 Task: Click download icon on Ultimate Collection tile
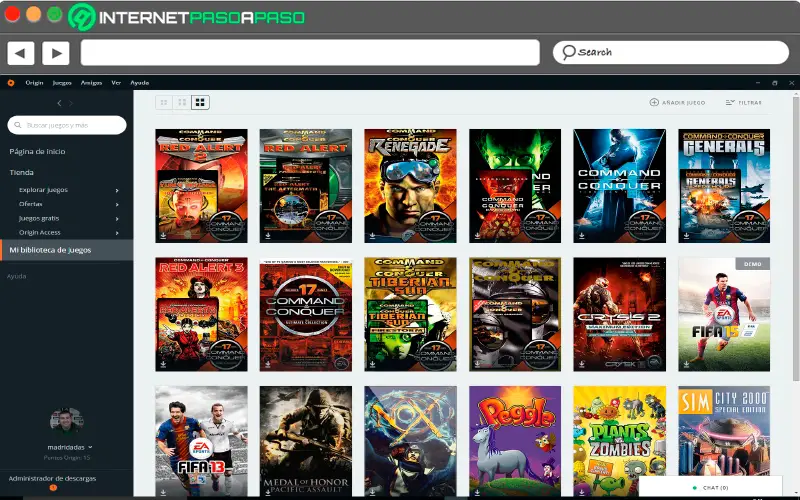coord(268,364)
